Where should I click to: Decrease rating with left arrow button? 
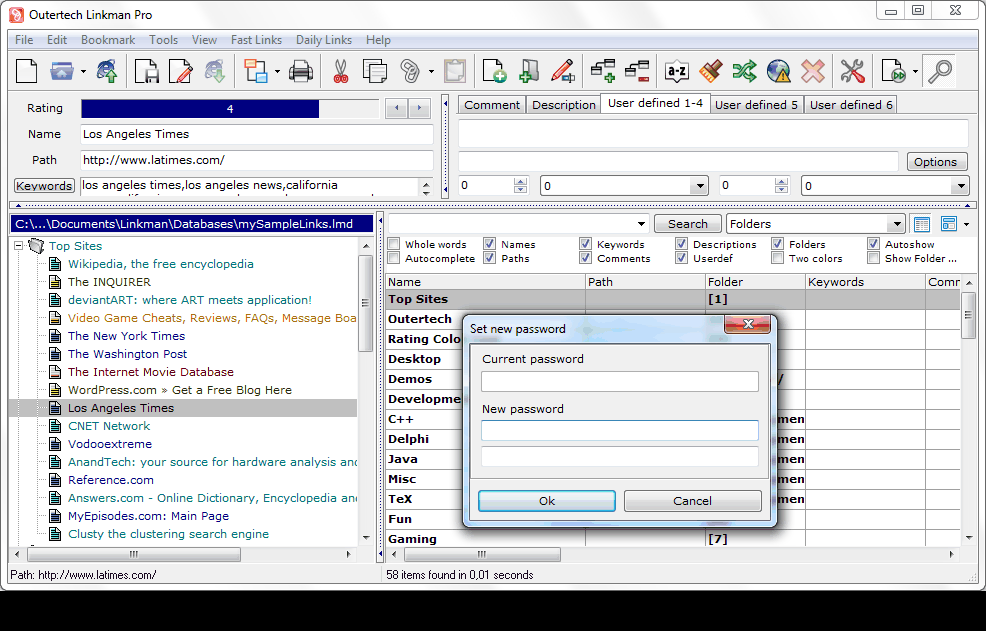click(x=396, y=108)
